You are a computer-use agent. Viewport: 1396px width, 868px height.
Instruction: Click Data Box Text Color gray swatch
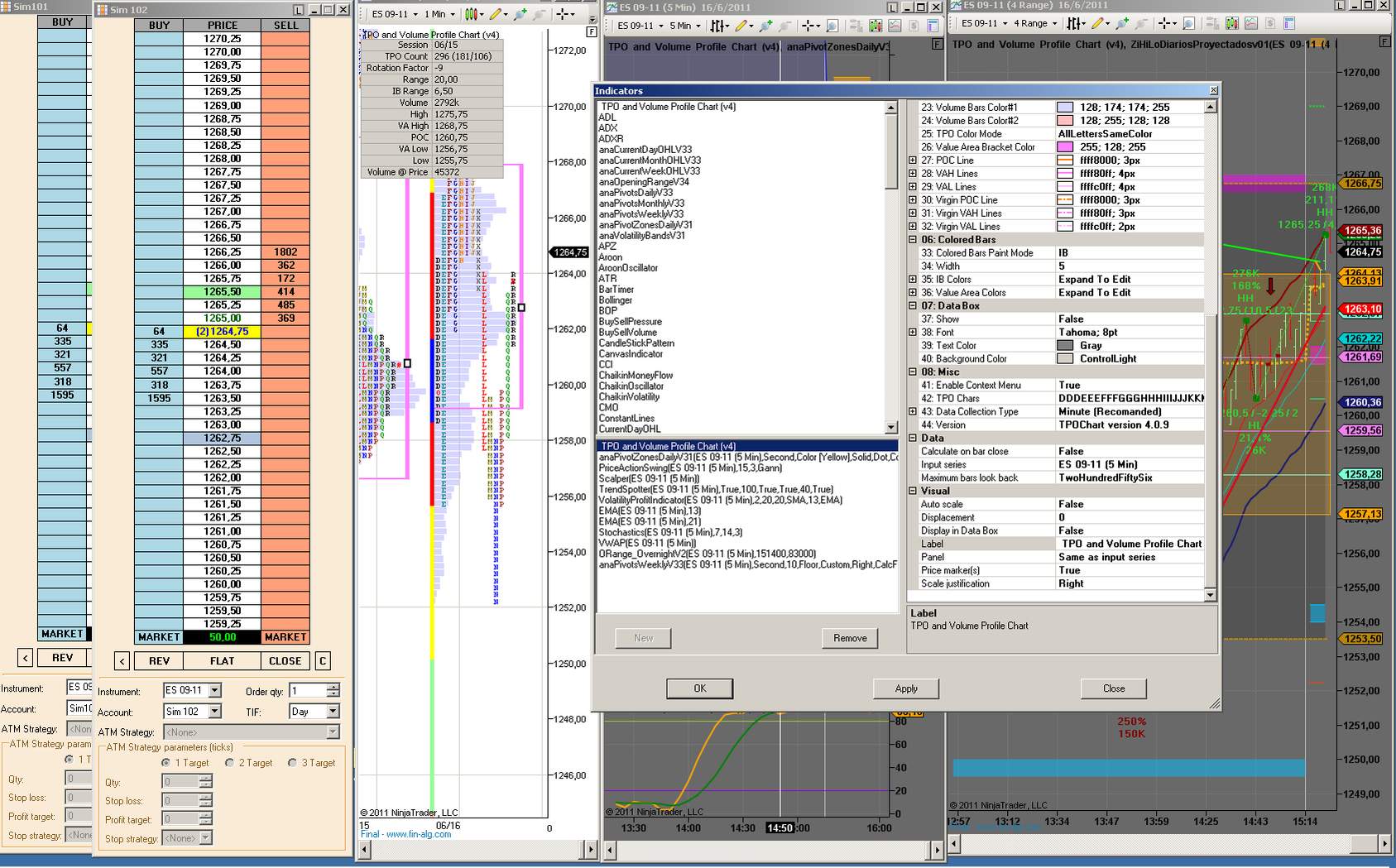(x=1065, y=346)
